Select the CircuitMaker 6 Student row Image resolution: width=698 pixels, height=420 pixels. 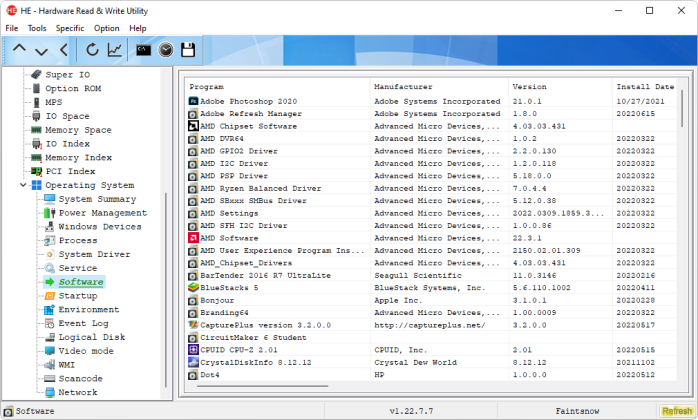click(431, 337)
